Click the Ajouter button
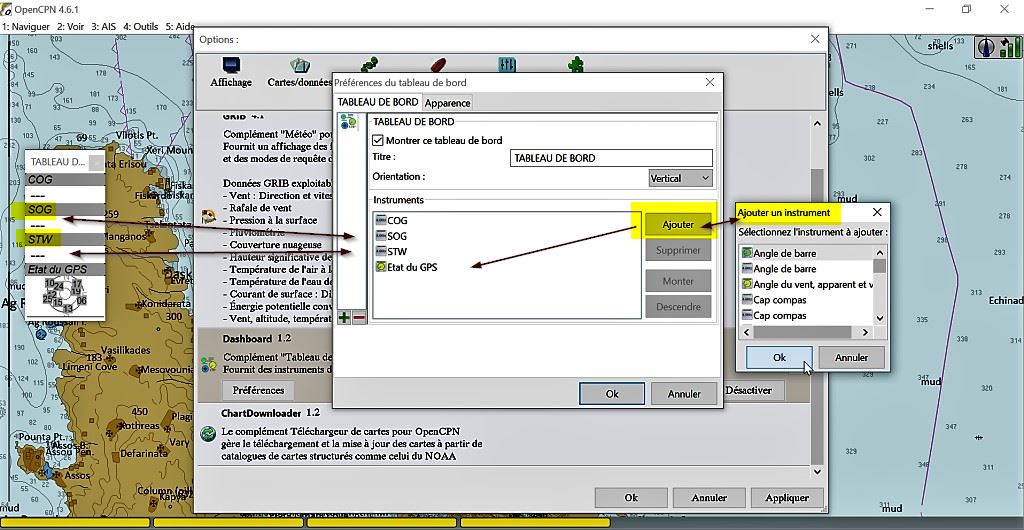 [678, 225]
